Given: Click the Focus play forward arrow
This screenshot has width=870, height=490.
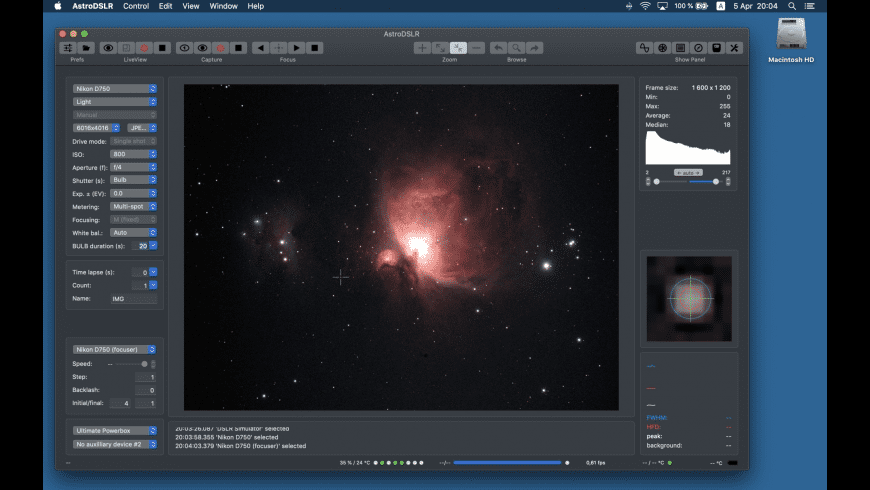Looking at the screenshot, I should 296,47.
